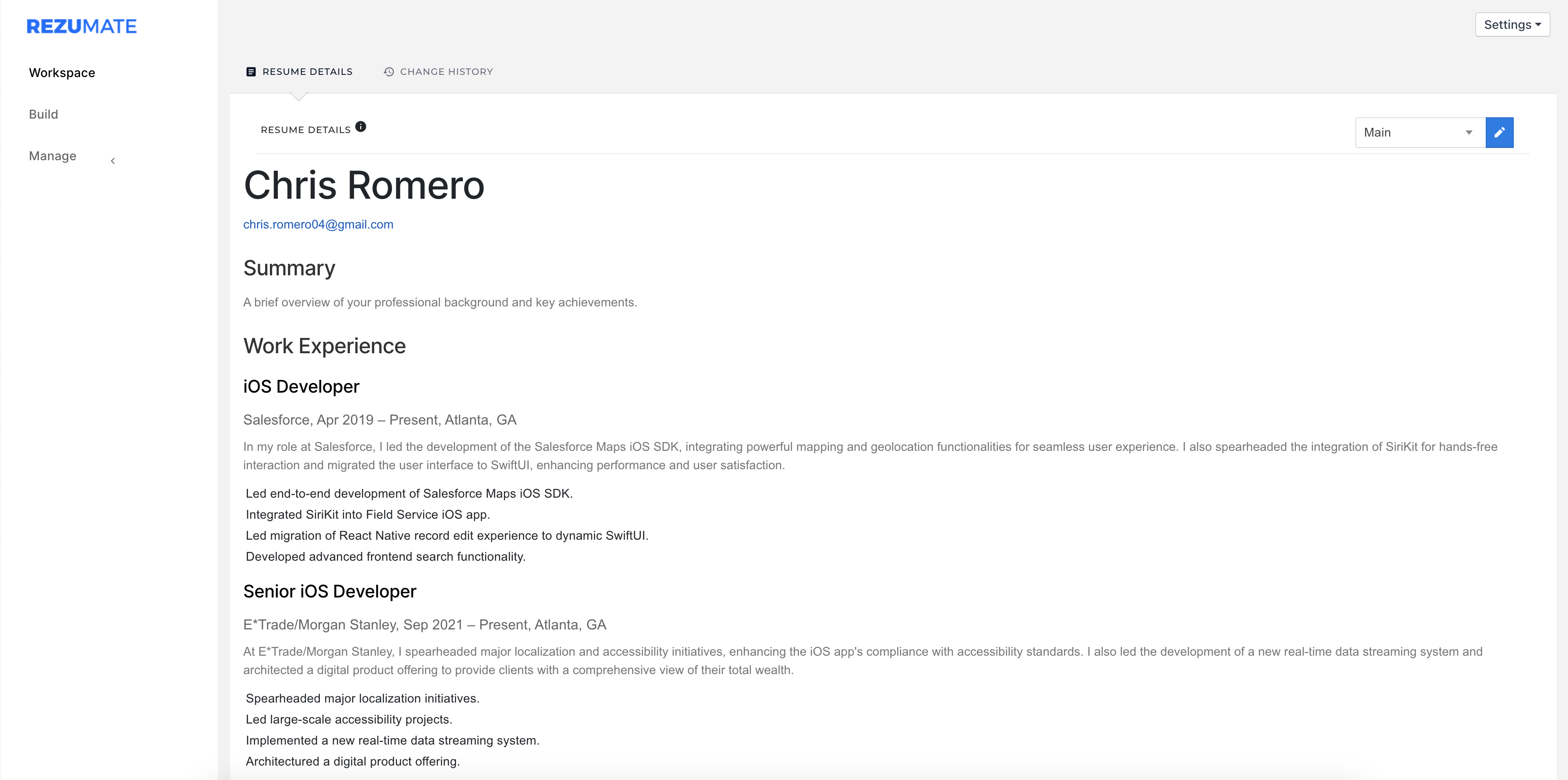Click the Senior iOS Developer job title
The width and height of the screenshot is (1568, 780).
[x=330, y=591]
